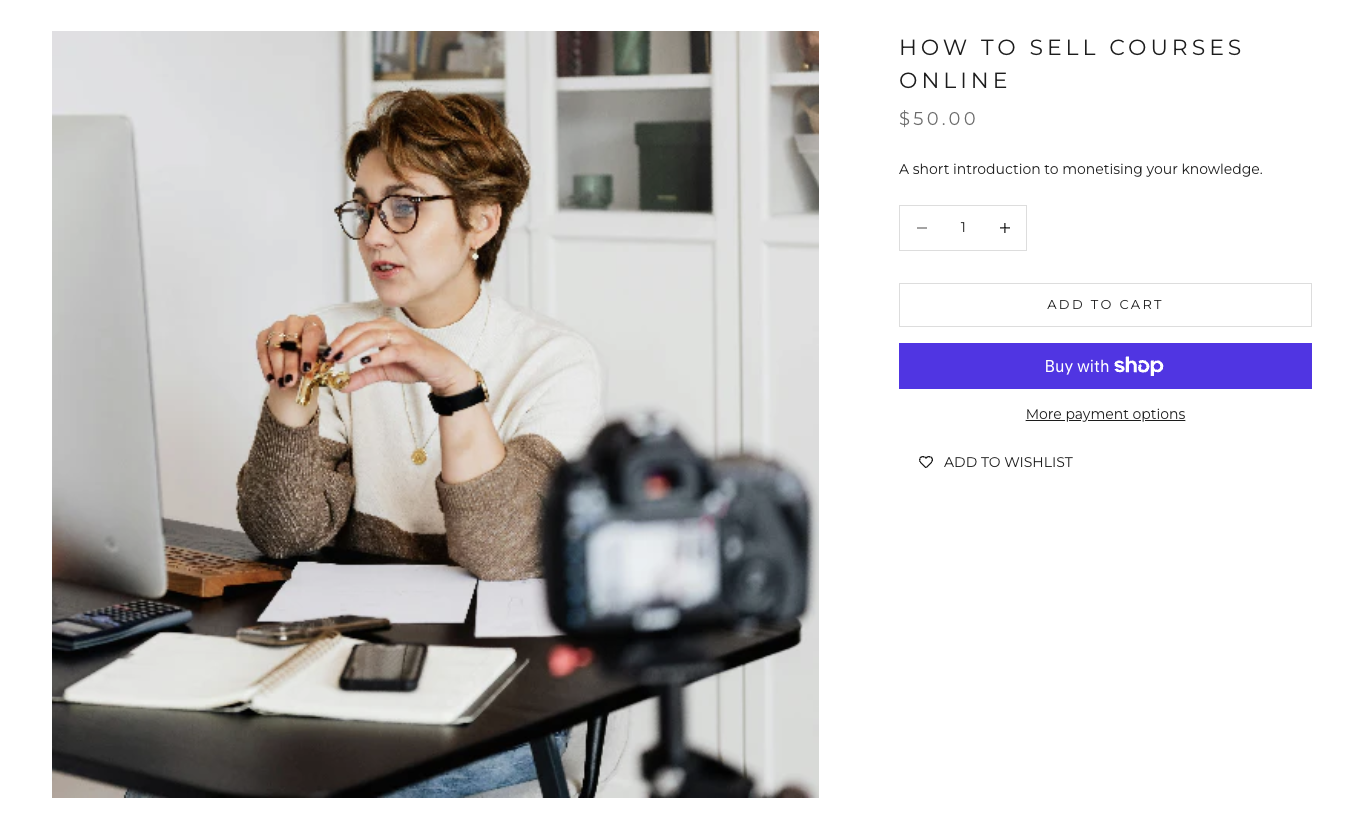
Task: Open More payment options link
Action: point(1105,414)
